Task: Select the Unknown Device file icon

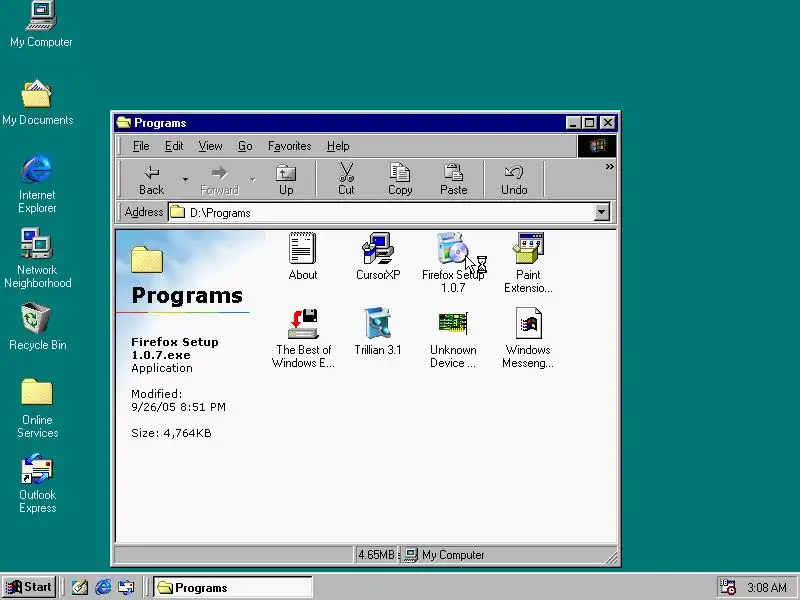Action: pyautogui.click(x=453, y=323)
